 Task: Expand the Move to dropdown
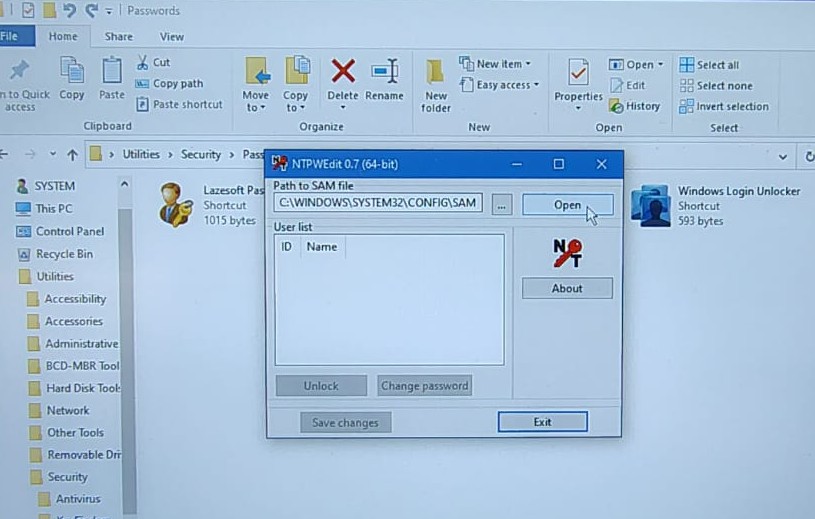click(x=255, y=107)
